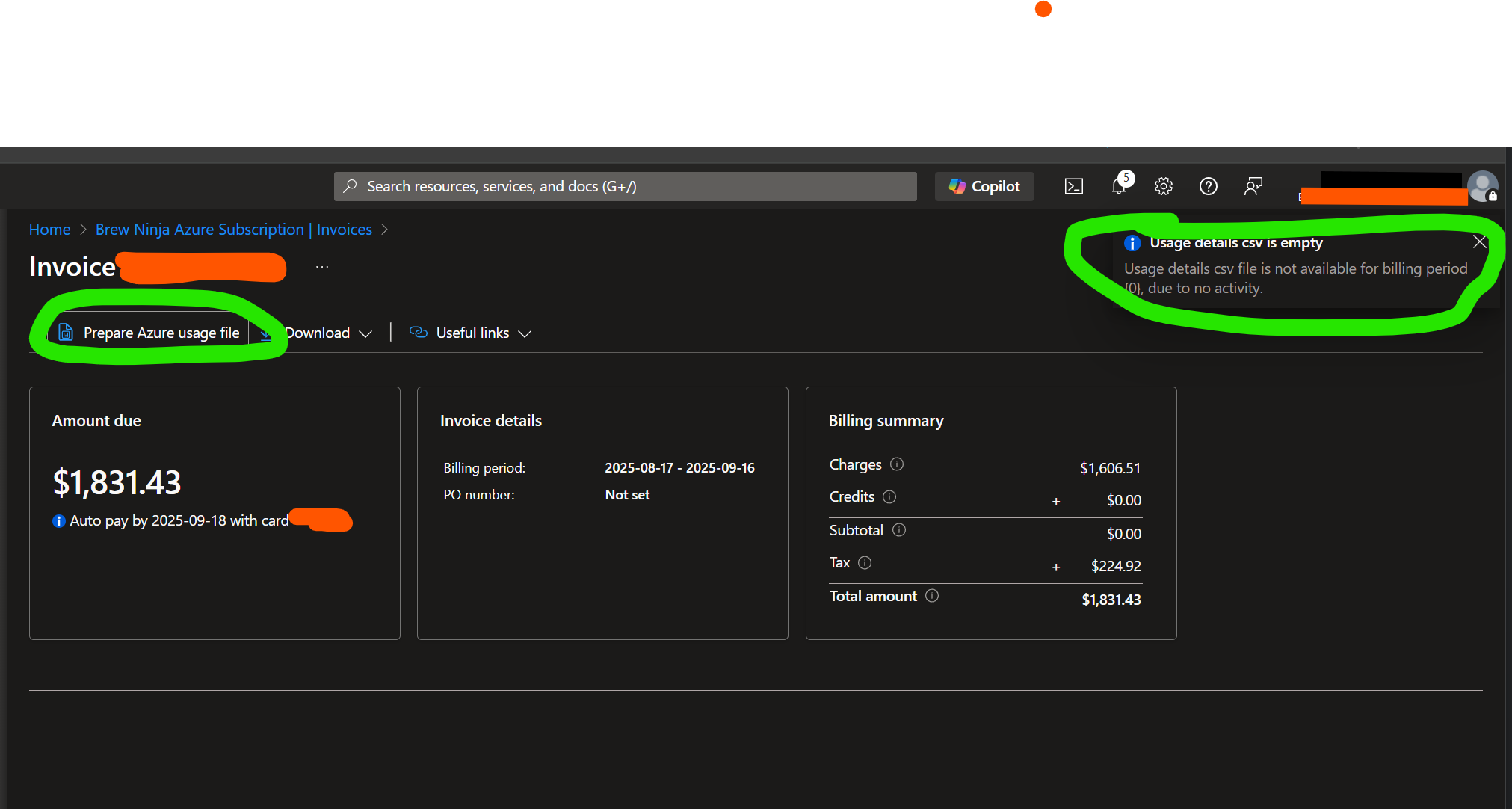Click the notification title Usage details csv is empty
The height and width of the screenshot is (809, 1512).
pyautogui.click(x=1236, y=243)
